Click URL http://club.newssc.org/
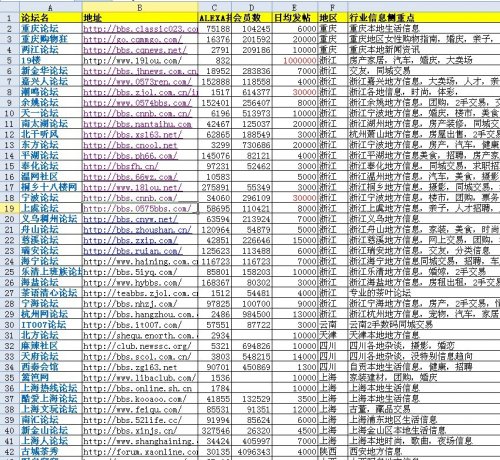 [x=137, y=346]
